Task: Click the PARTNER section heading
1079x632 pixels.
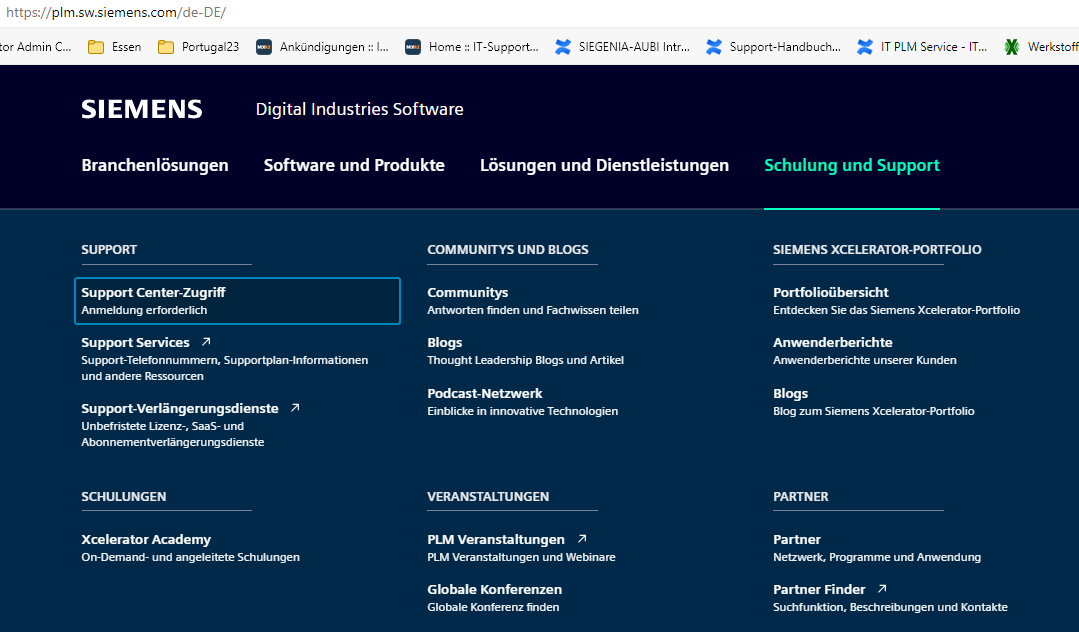Action: [800, 496]
